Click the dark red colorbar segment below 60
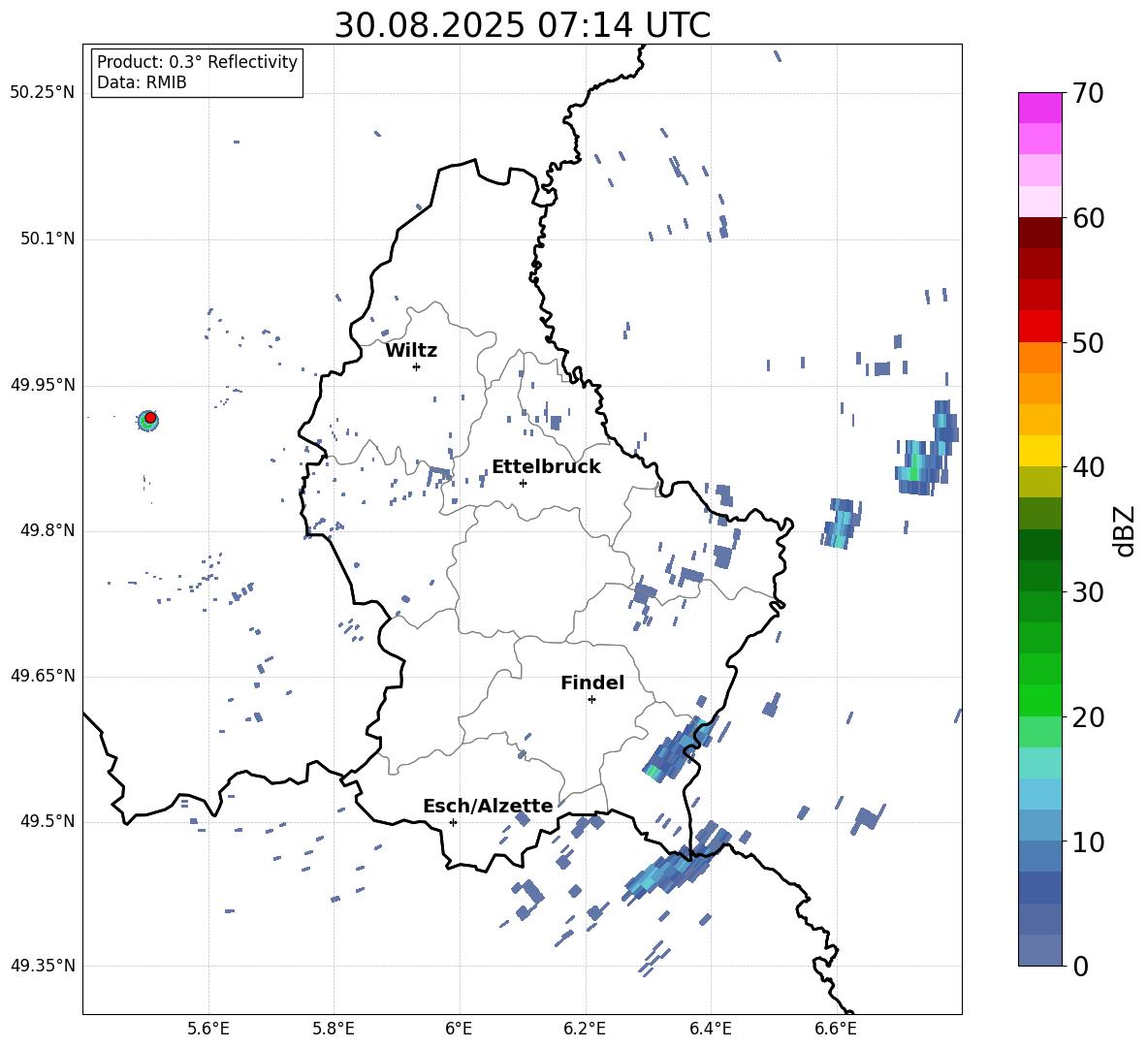Screen dimensions: 1148x1048 1039,233
